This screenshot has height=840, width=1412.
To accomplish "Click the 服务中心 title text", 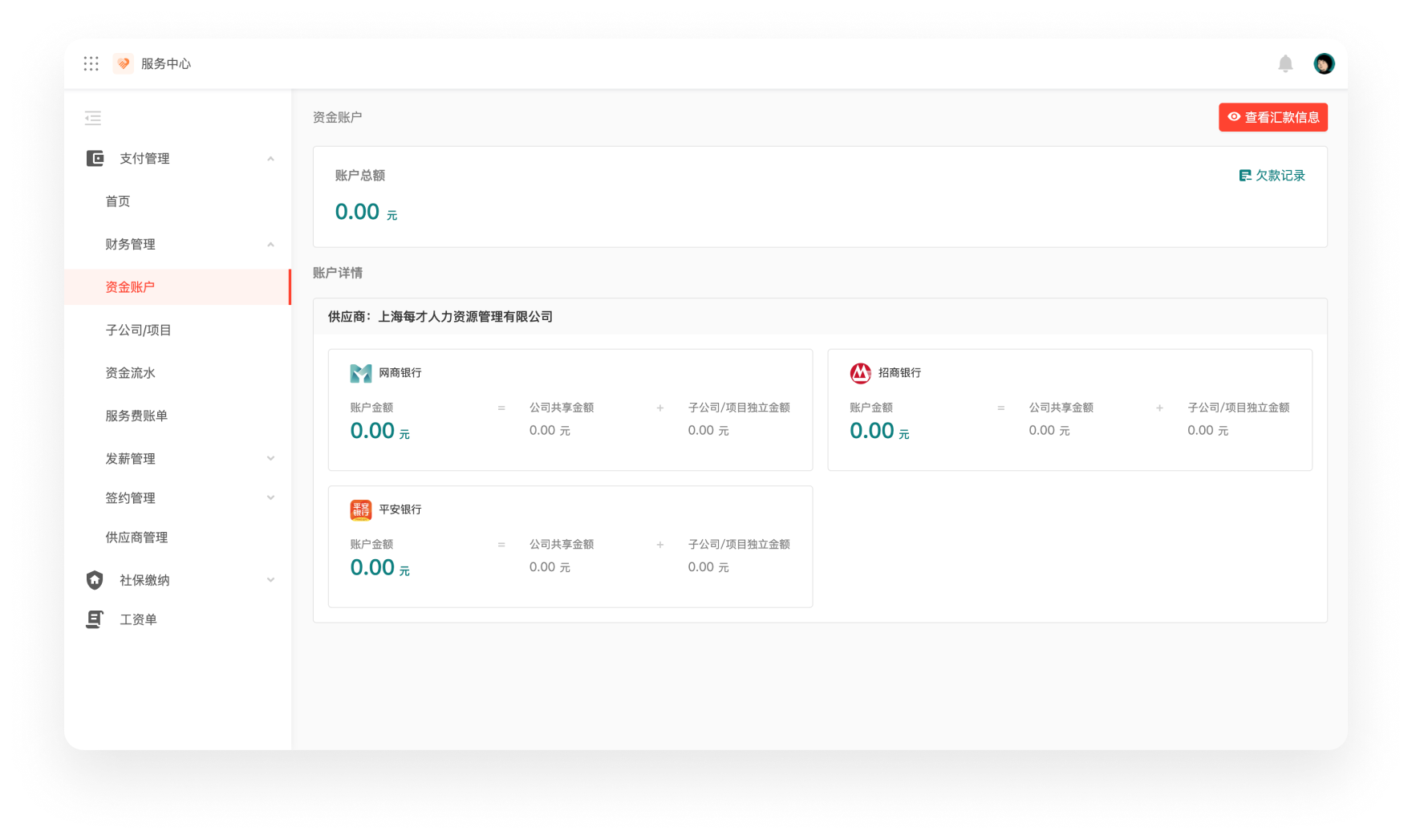I will click(166, 63).
